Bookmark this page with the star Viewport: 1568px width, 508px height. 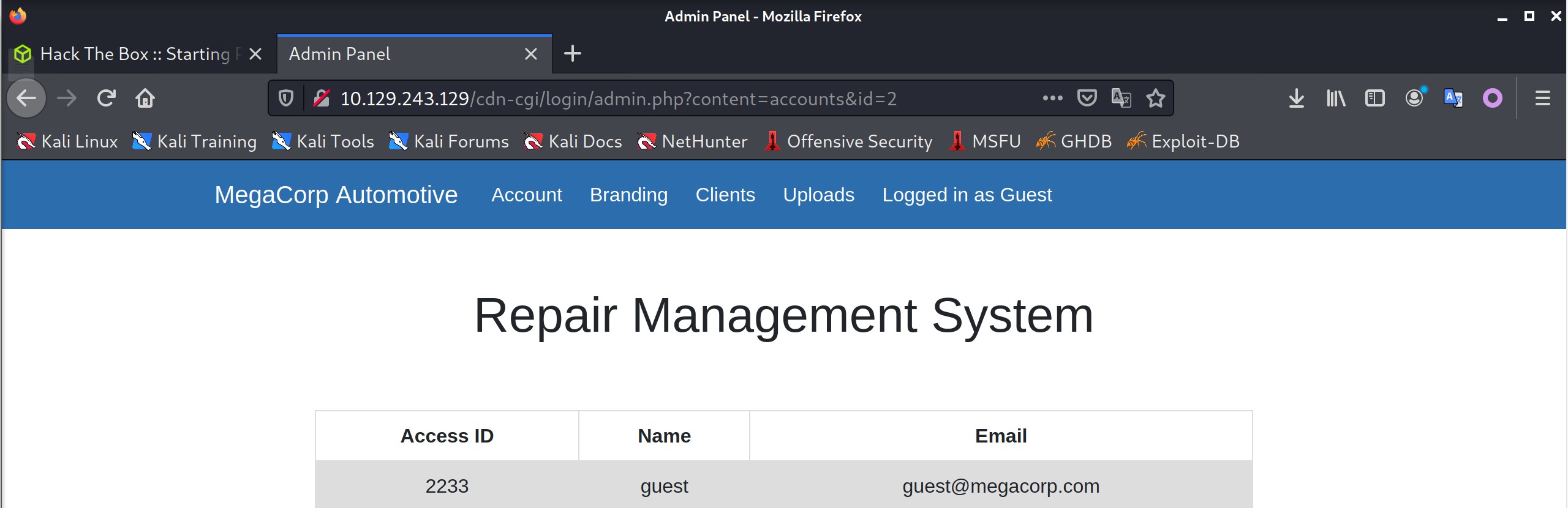coord(1156,98)
